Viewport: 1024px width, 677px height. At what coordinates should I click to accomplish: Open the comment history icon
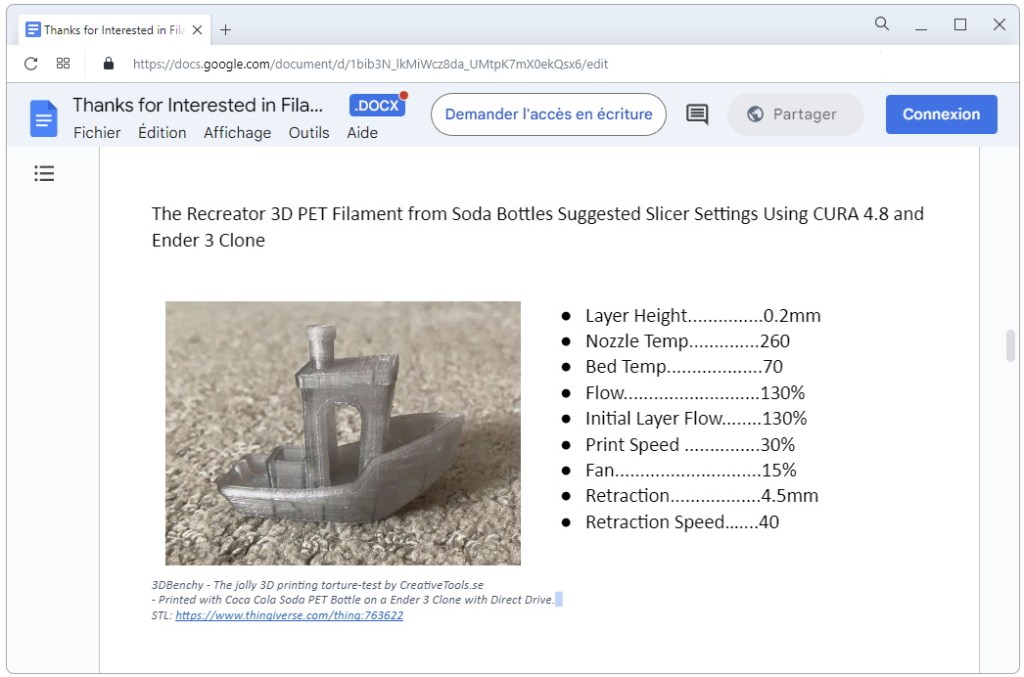click(697, 114)
